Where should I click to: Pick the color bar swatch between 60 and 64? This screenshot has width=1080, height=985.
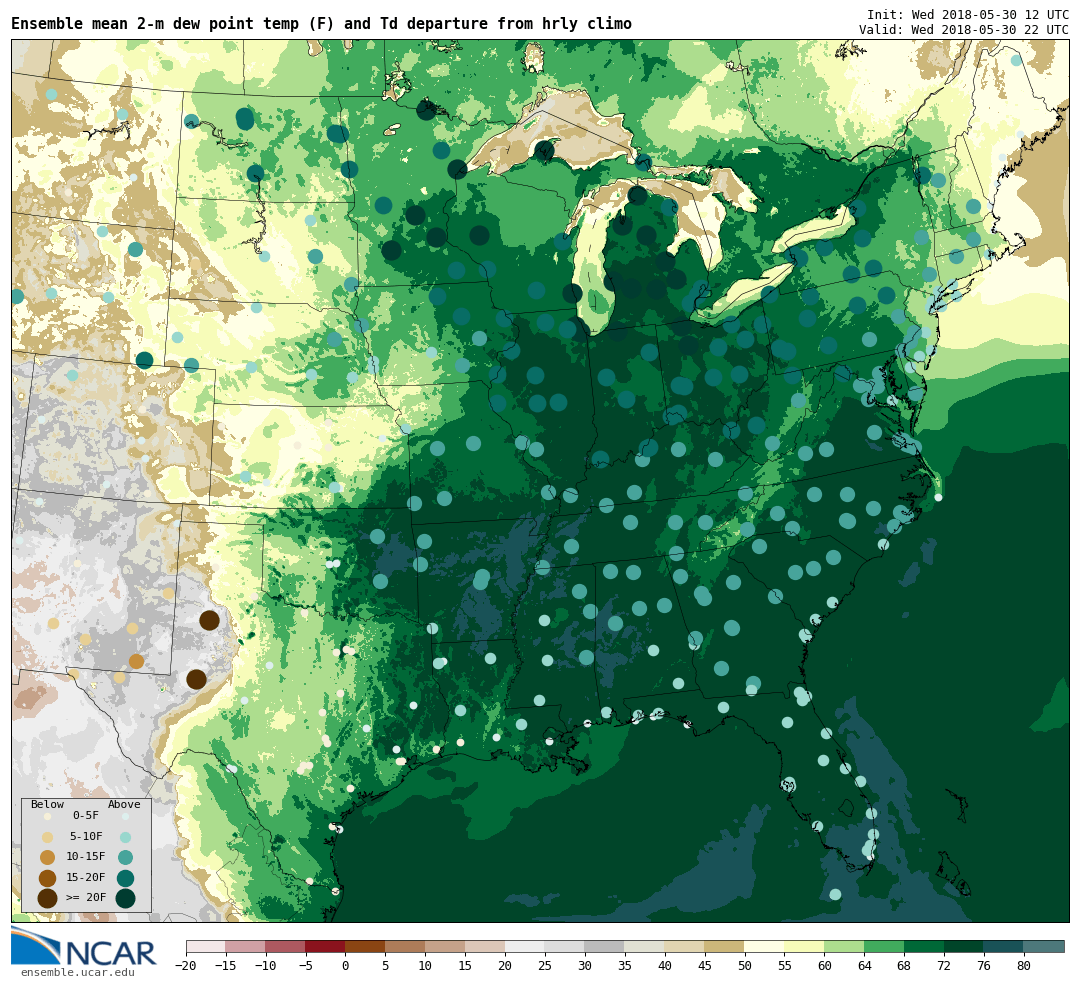pos(844,946)
